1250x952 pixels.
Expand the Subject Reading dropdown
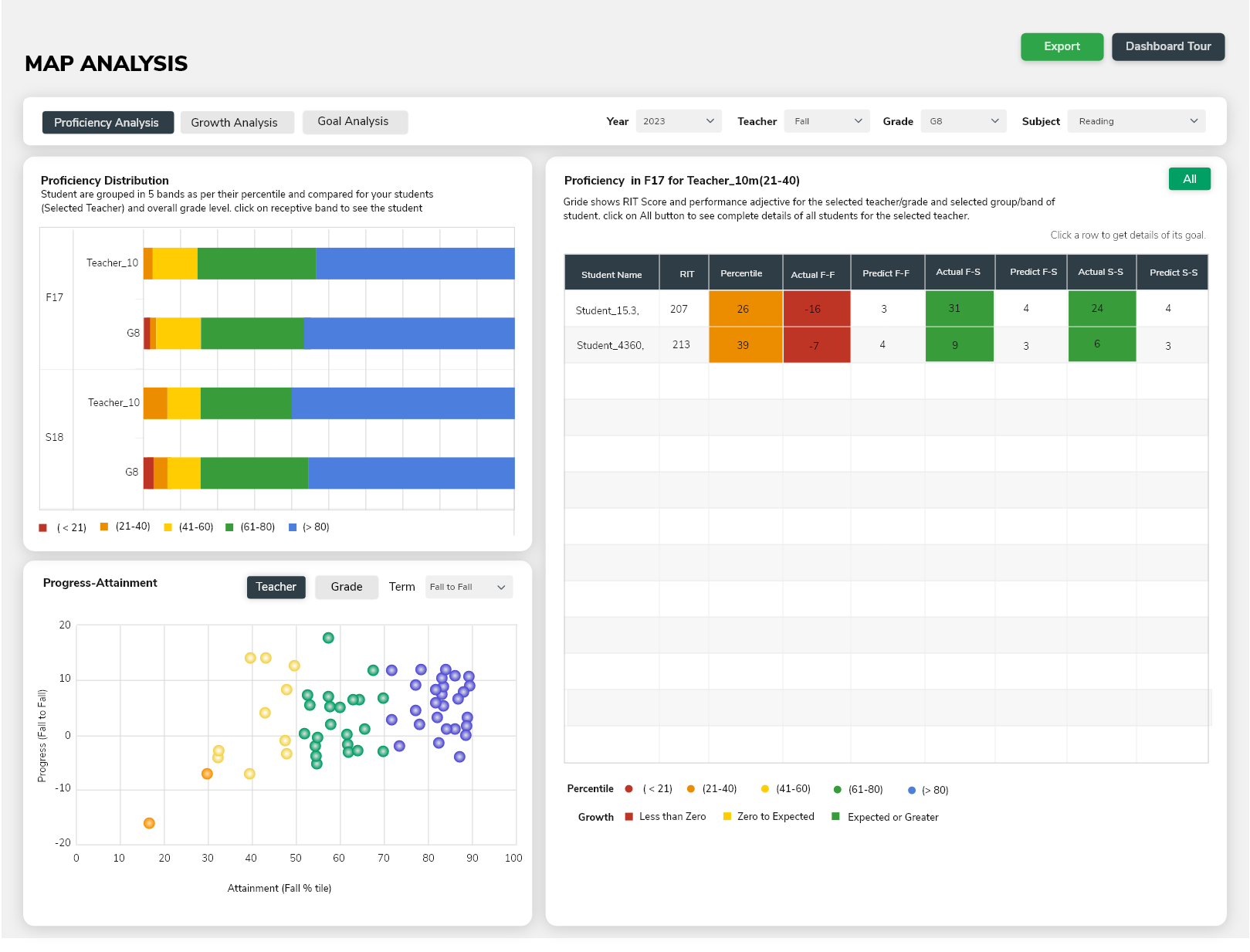(1137, 121)
